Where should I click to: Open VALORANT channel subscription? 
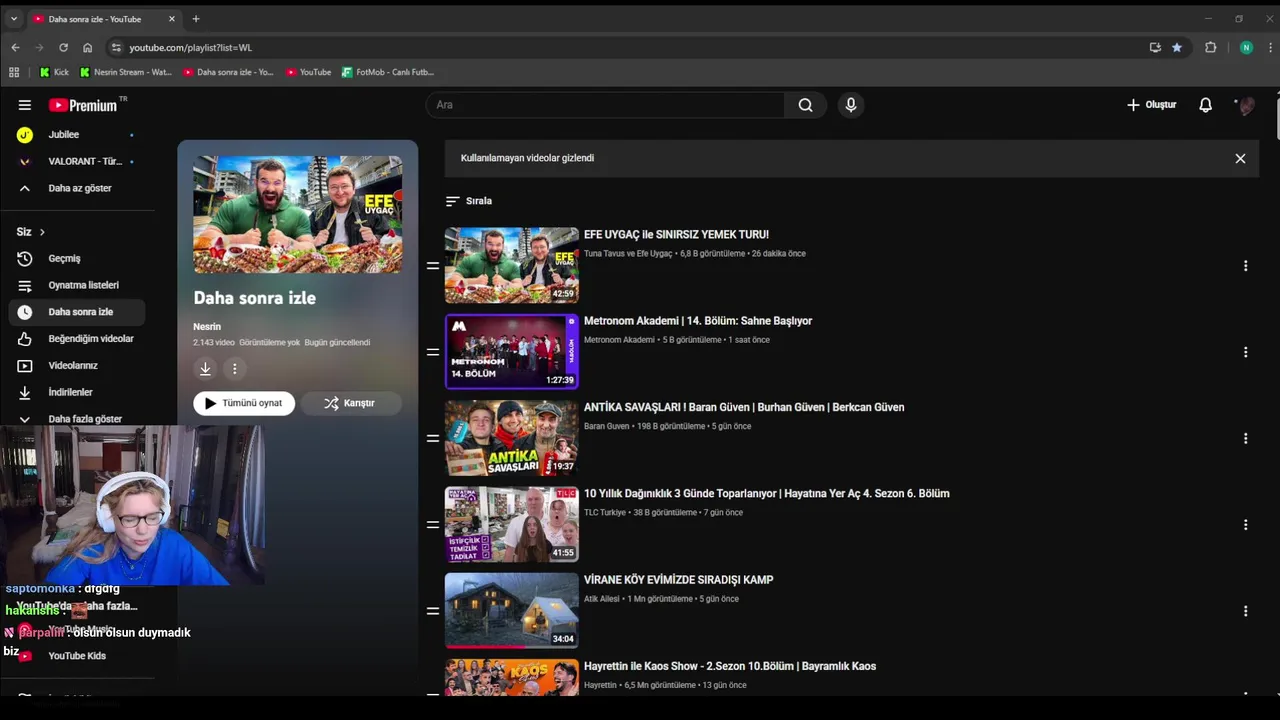tap(76, 161)
